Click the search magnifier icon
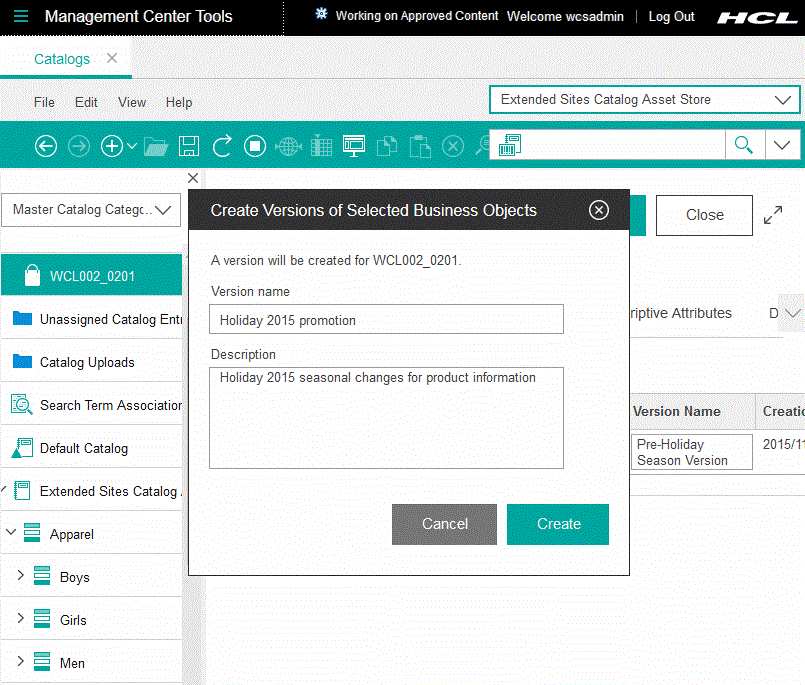 [x=744, y=145]
